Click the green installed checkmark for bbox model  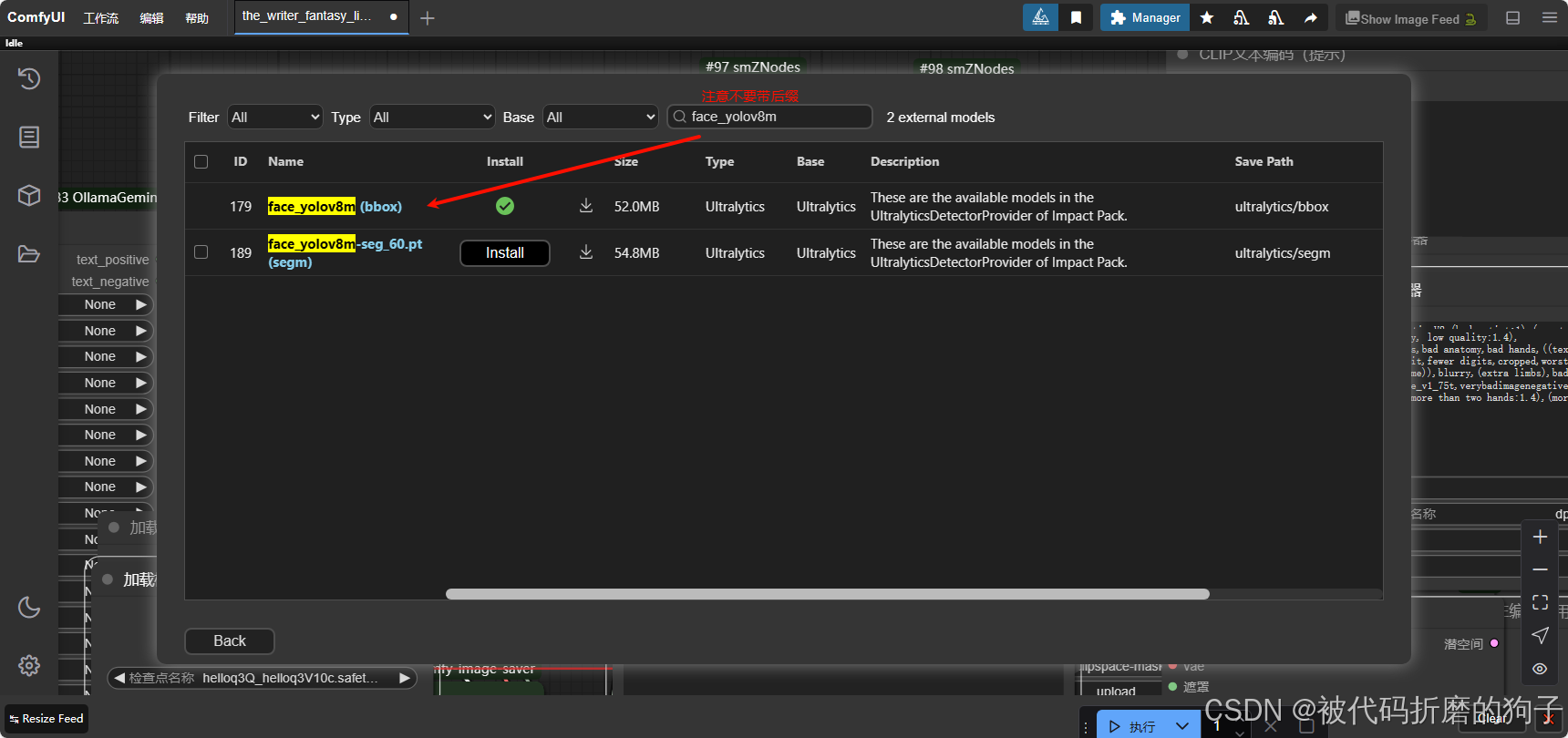click(505, 206)
